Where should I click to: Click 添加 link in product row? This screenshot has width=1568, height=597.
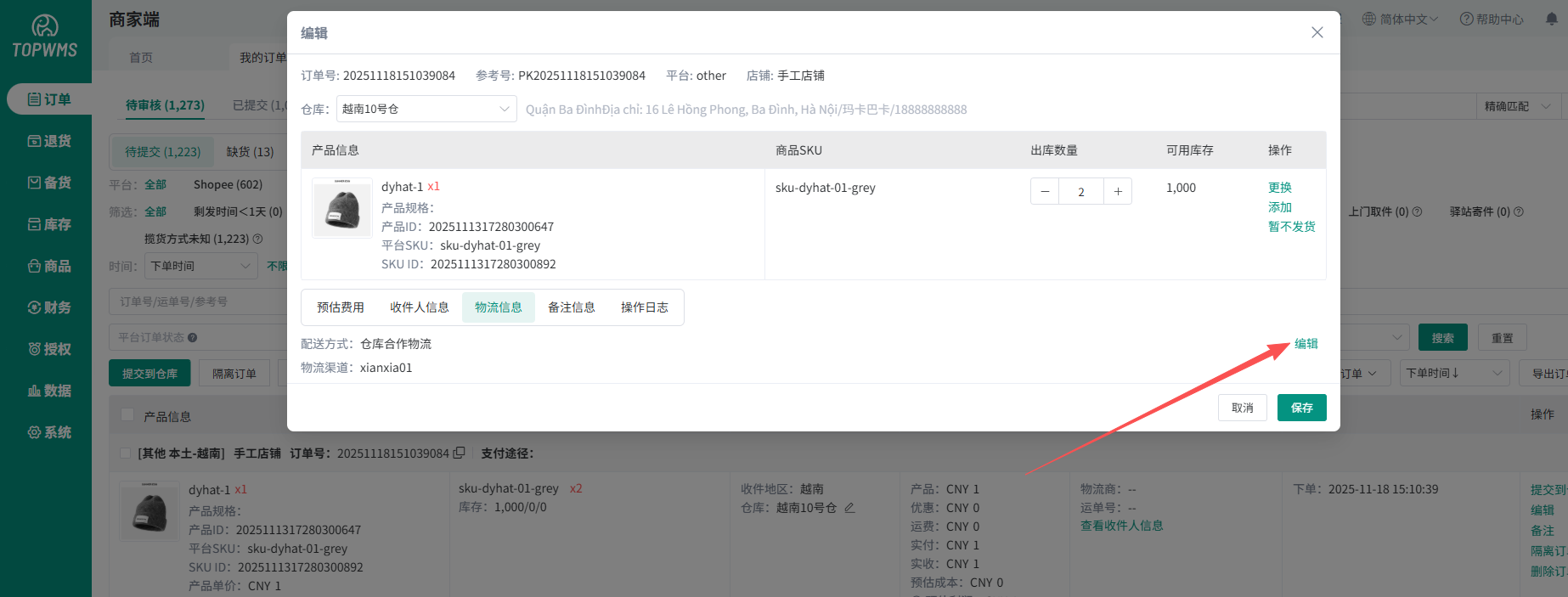[1280, 207]
